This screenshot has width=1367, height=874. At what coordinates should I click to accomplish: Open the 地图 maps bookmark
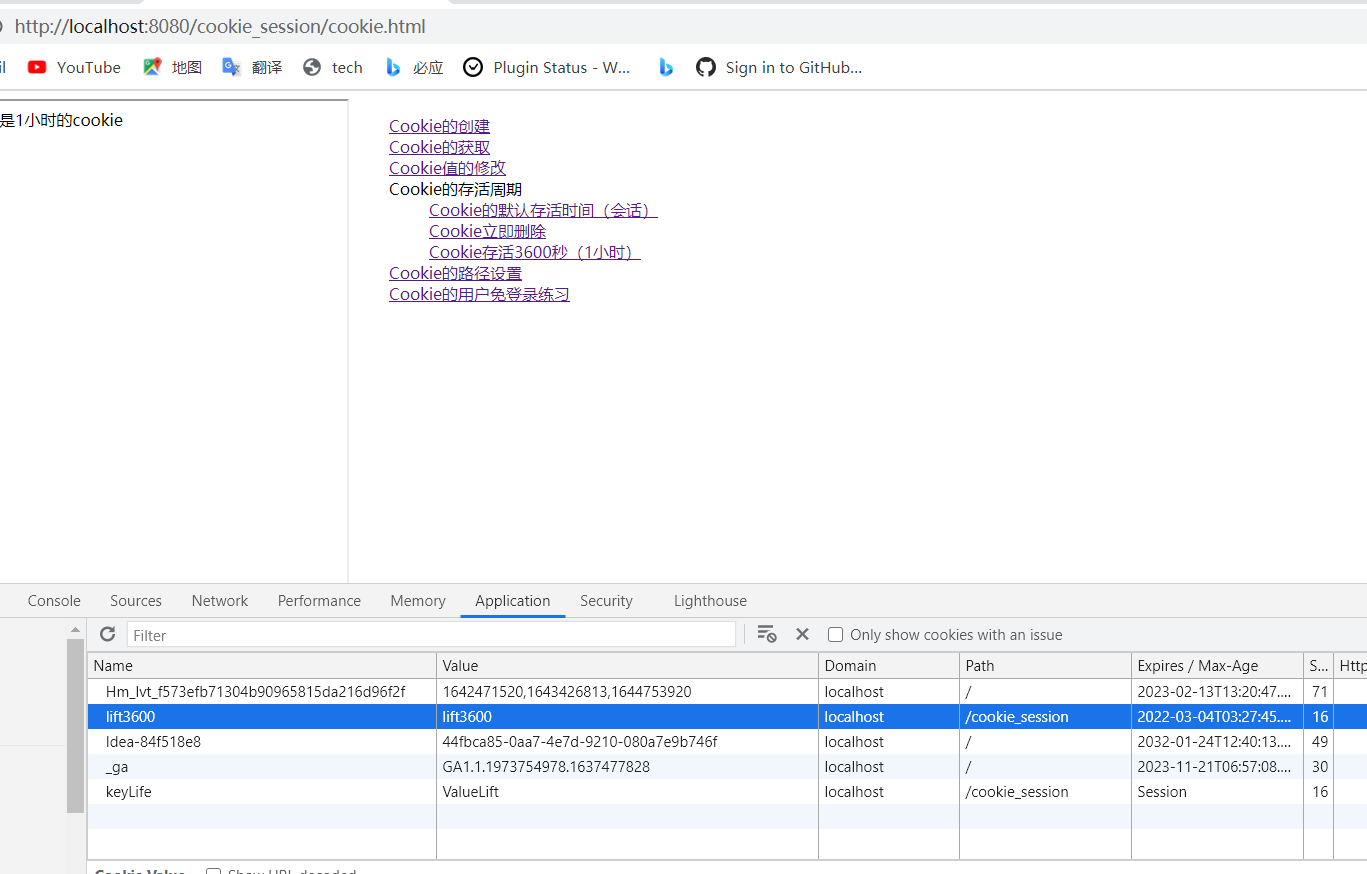pyautogui.click(x=172, y=67)
